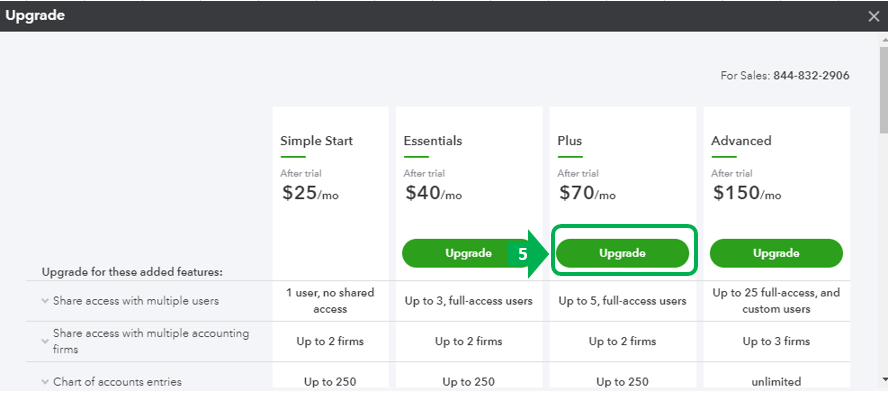Select the 'Simple Start' plan heading
The height and width of the screenshot is (405, 888).
[316, 140]
